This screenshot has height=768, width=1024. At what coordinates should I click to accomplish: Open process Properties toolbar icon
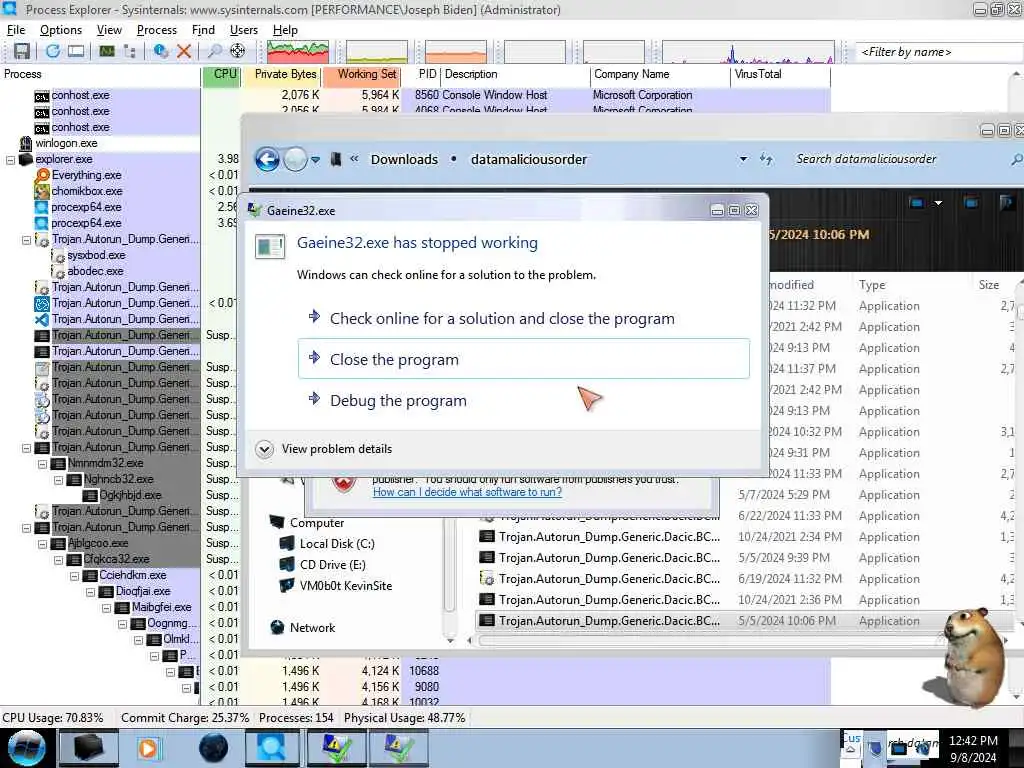click(161, 51)
